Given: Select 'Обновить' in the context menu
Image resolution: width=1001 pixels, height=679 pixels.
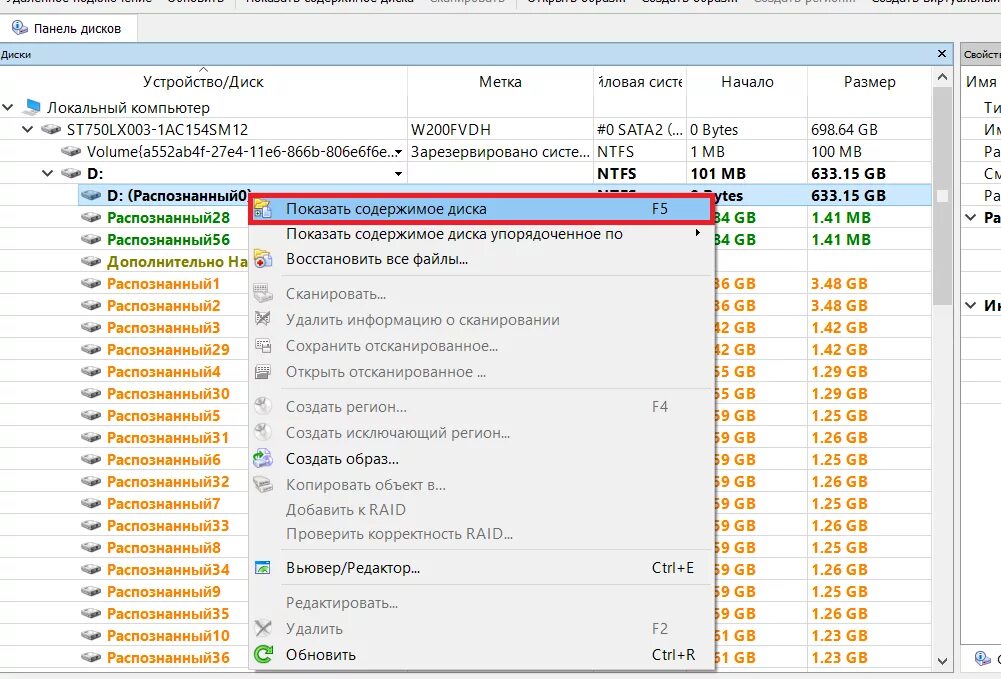Looking at the screenshot, I should pyautogui.click(x=480, y=655).
